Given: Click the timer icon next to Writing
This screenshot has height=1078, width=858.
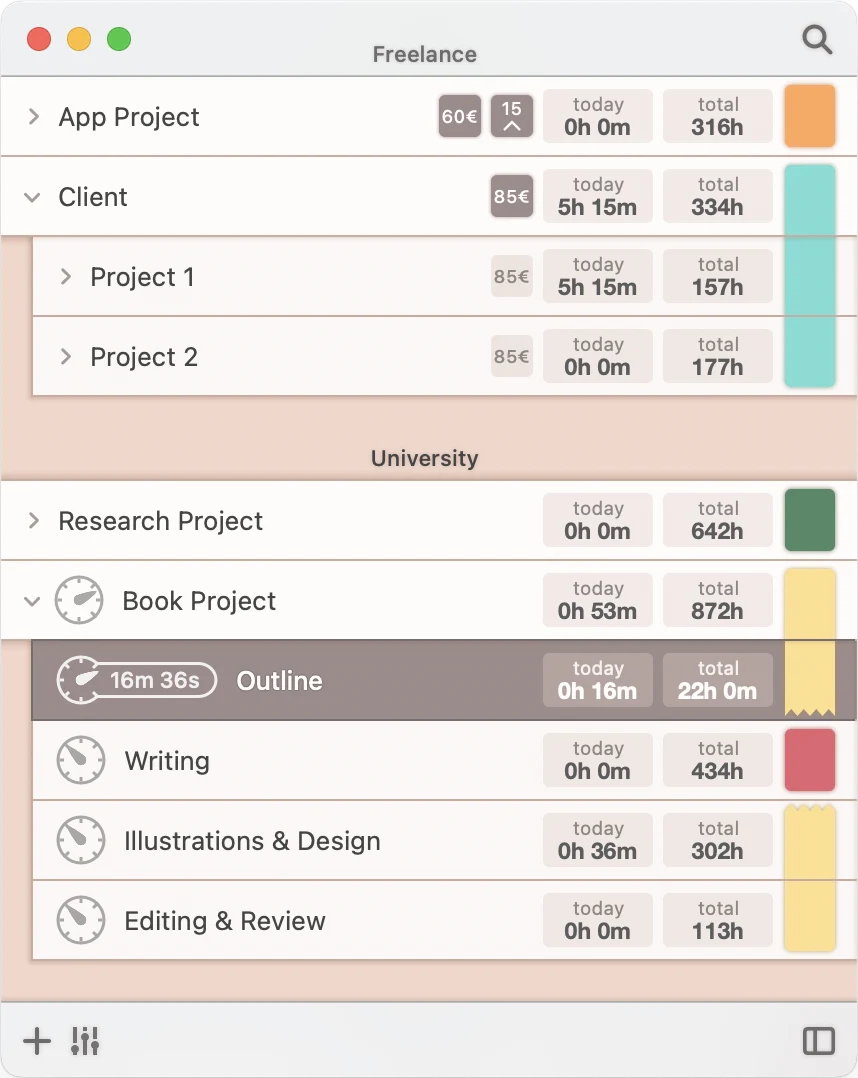Looking at the screenshot, I should point(80,760).
